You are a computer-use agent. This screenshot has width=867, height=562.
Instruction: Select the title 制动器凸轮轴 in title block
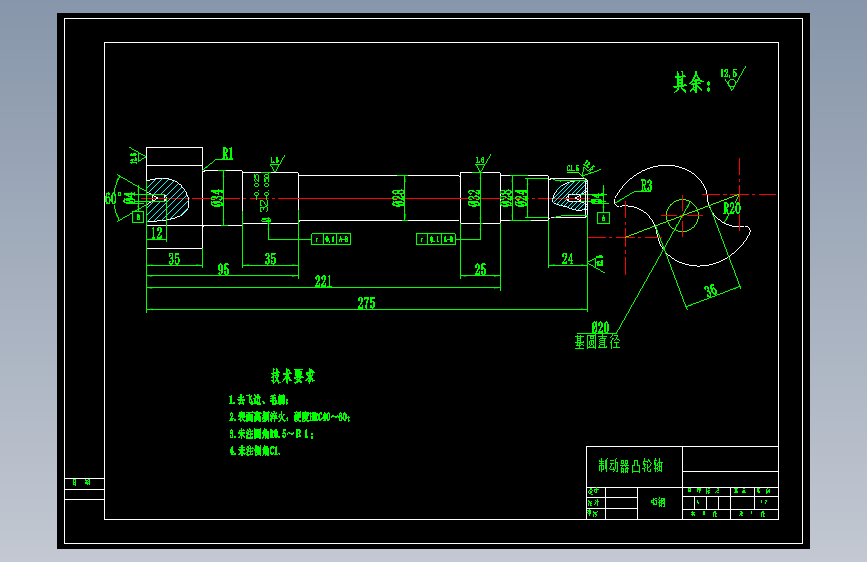point(630,466)
